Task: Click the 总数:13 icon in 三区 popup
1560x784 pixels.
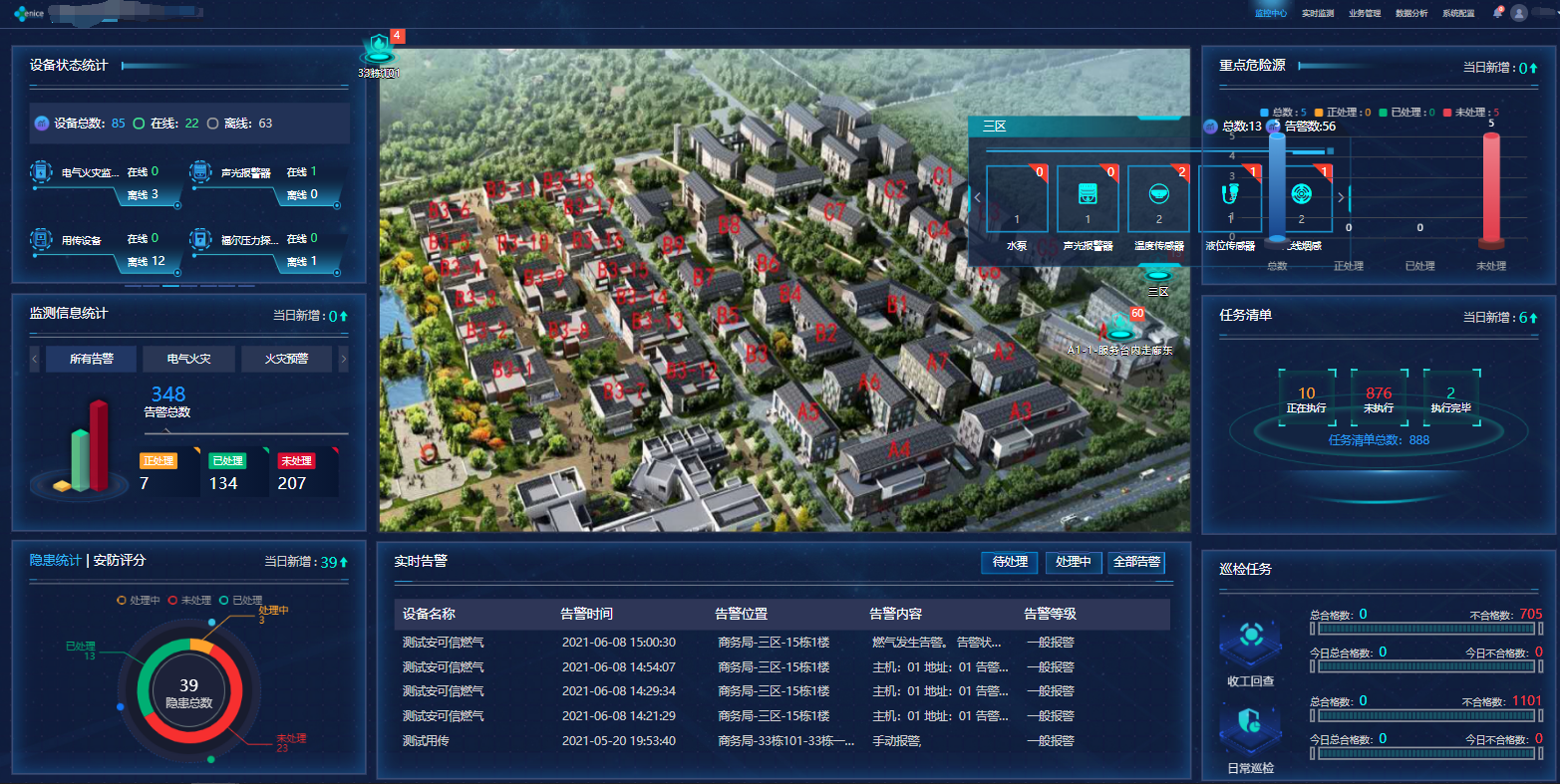Action: [x=1210, y=127]
